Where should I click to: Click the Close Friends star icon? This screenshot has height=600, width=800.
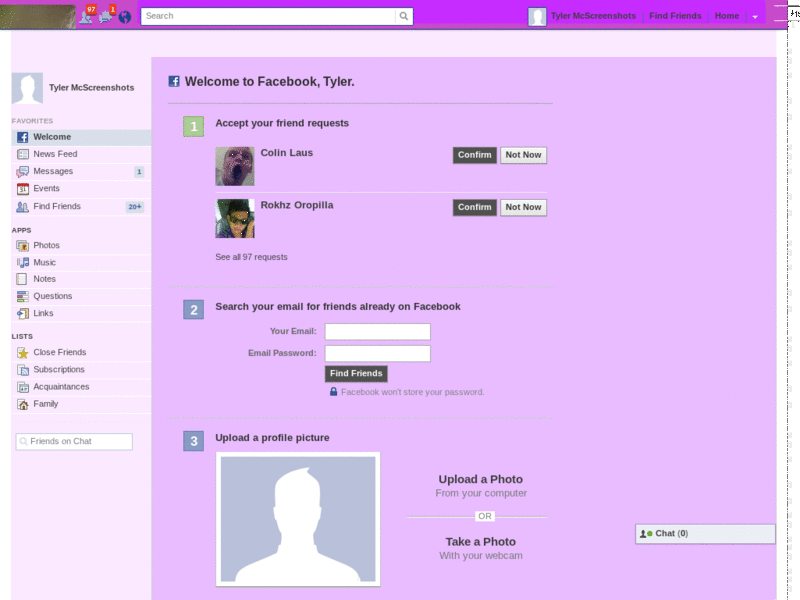click(22, 353)
